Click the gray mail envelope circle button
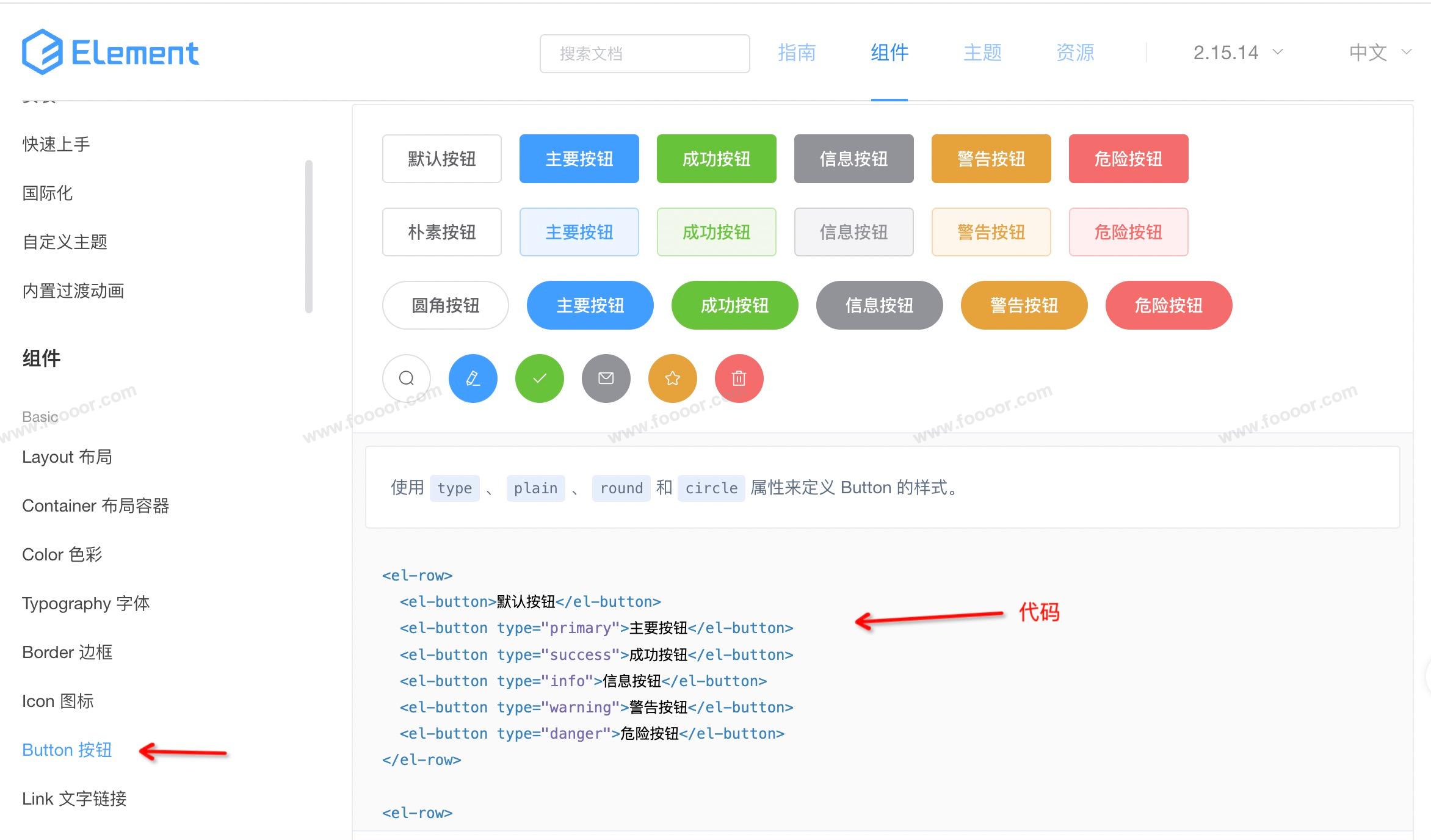The width and height of the screenshot is (1431, 840). coord(606,378)
